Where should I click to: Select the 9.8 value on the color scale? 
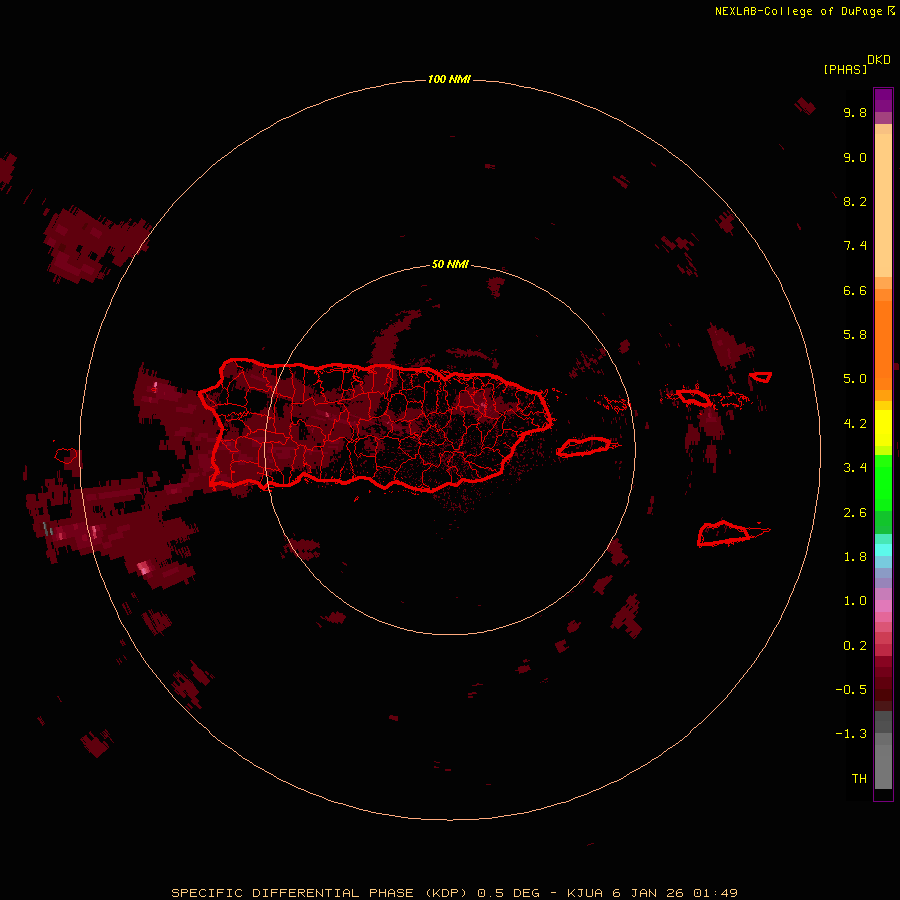[x=855, y=112]
